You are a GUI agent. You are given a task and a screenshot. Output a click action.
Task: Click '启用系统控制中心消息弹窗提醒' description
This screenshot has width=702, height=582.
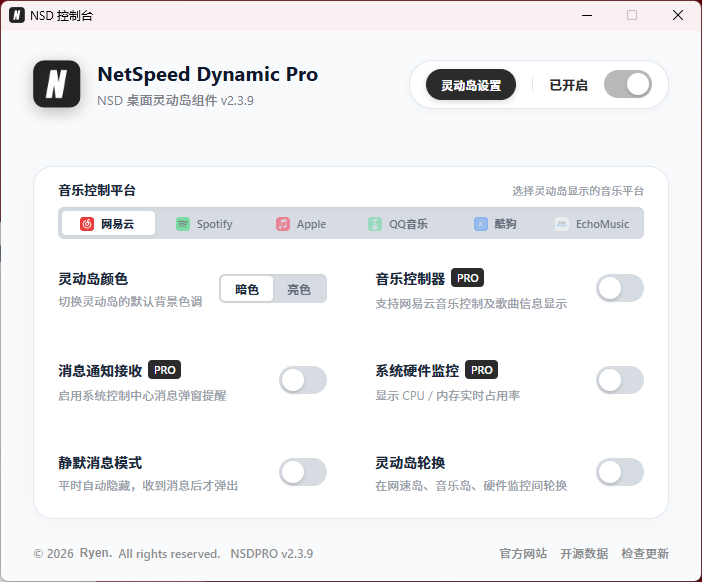pyautogui.click(x=142, y=396)
